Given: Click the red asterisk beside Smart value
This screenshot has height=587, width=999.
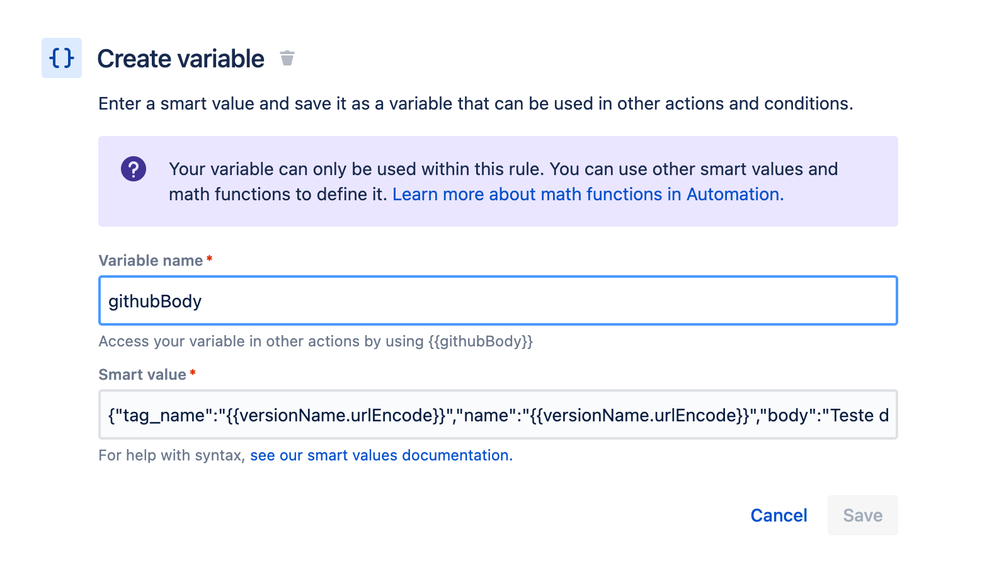Looking at the screenshot, I should pos(192,373).
